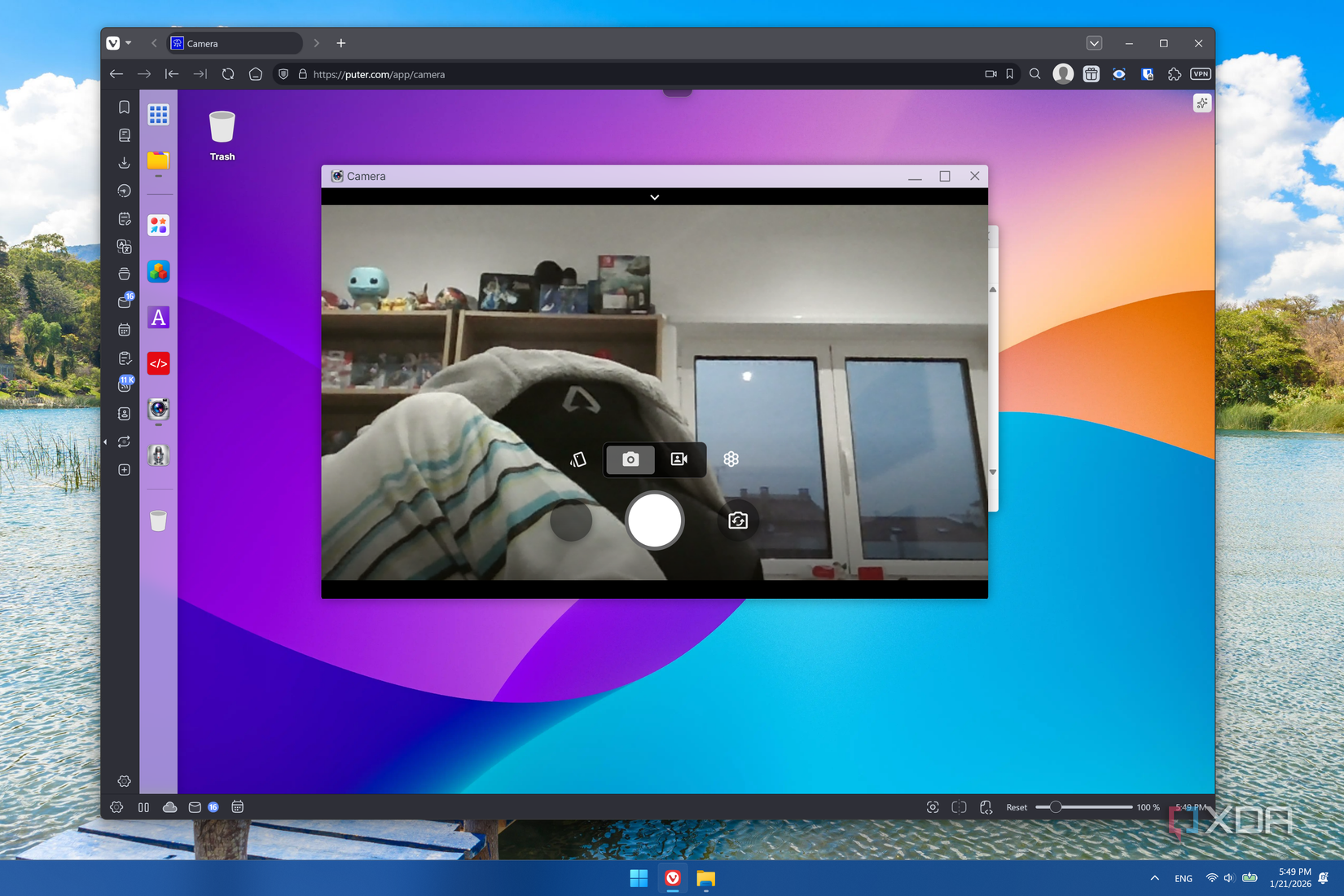
Task: Collapse the Vivaldi side panel arrow
Action: pos(105,442)
